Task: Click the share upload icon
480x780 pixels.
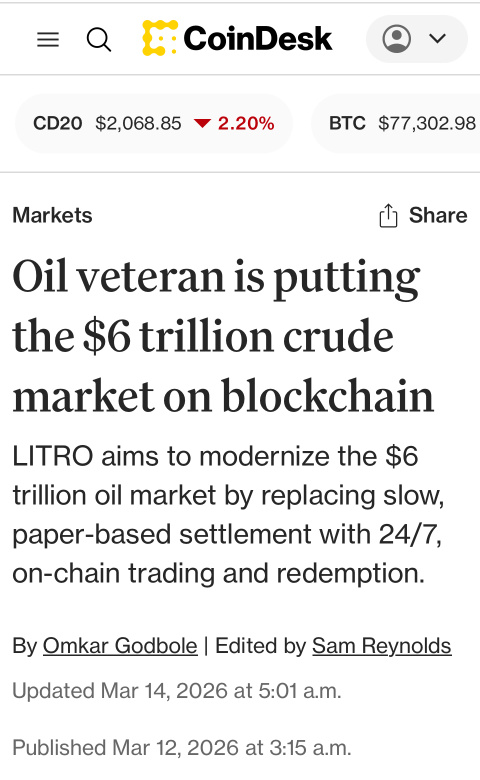Action: (x=388, y=215)
